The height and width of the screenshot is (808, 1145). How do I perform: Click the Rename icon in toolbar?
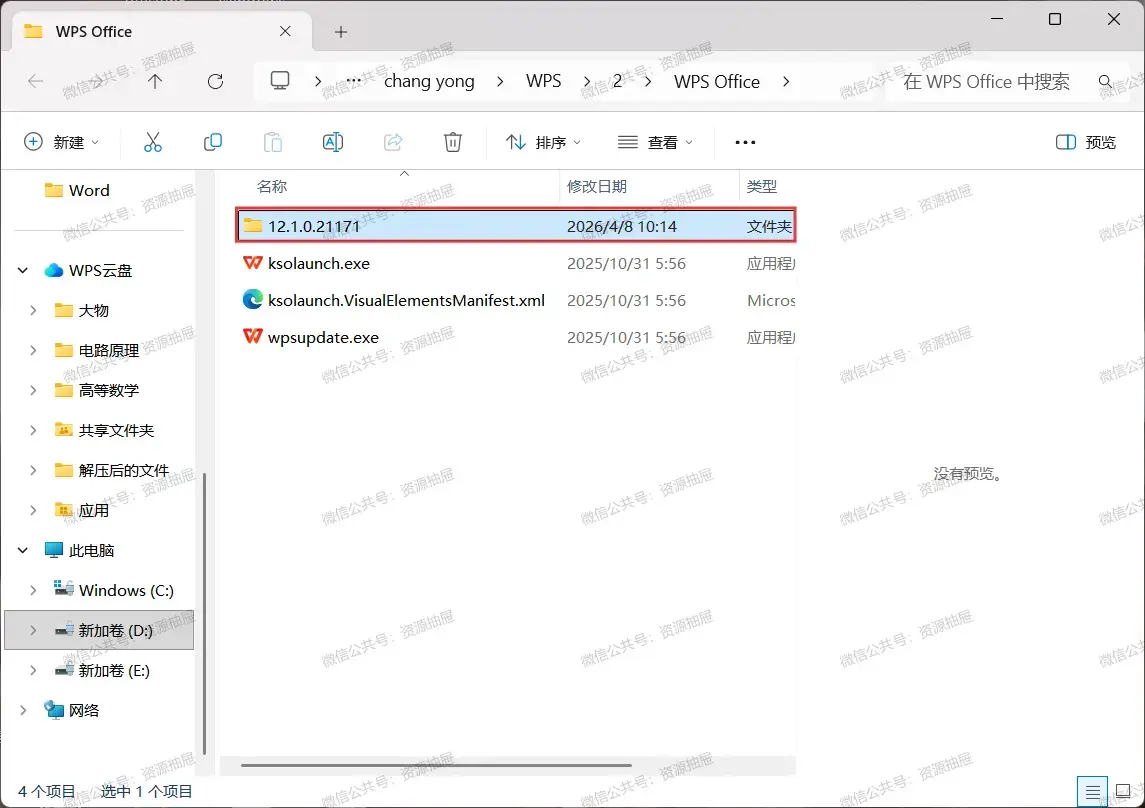pyautogui.click(x=333, y=142)
